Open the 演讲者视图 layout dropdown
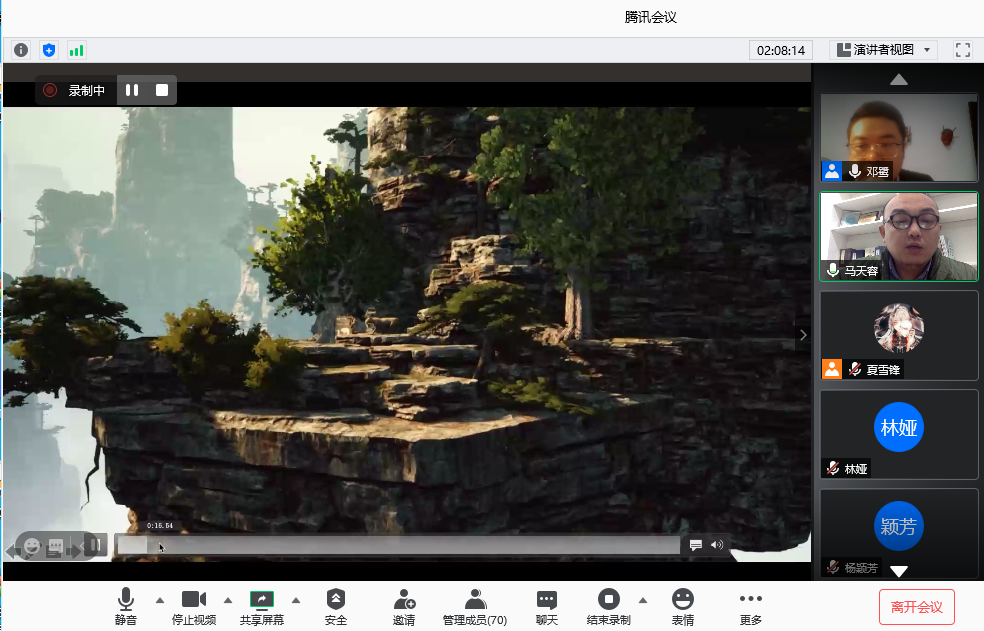This screenshot has width=984, height=631. 883,50
